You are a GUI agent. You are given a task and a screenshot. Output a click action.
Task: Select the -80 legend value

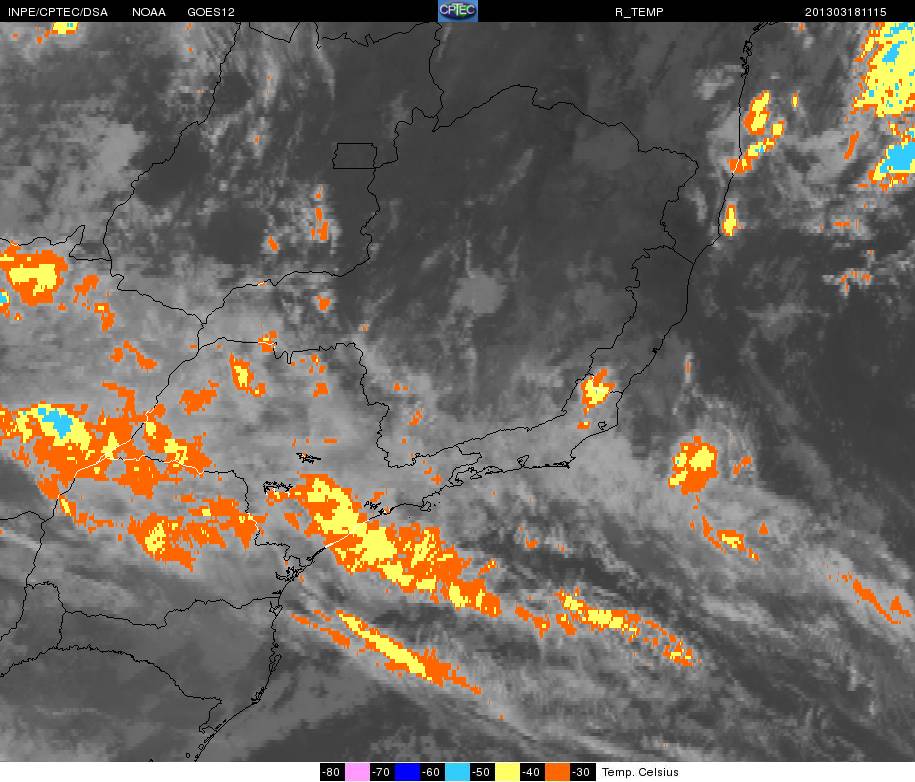click(332, 772)
